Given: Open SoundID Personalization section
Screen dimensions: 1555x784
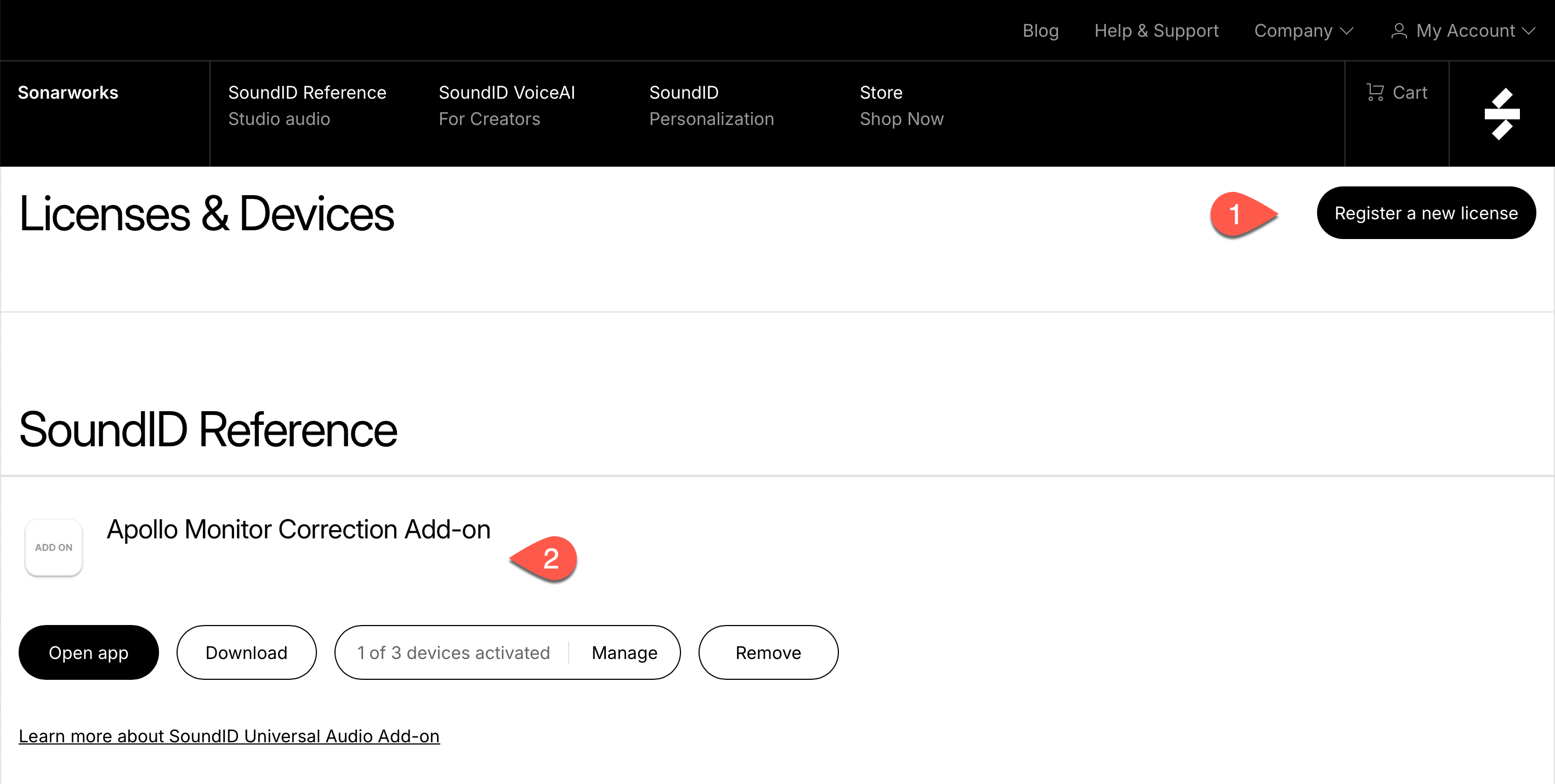Looking at the screenshot, I should 711,106.
